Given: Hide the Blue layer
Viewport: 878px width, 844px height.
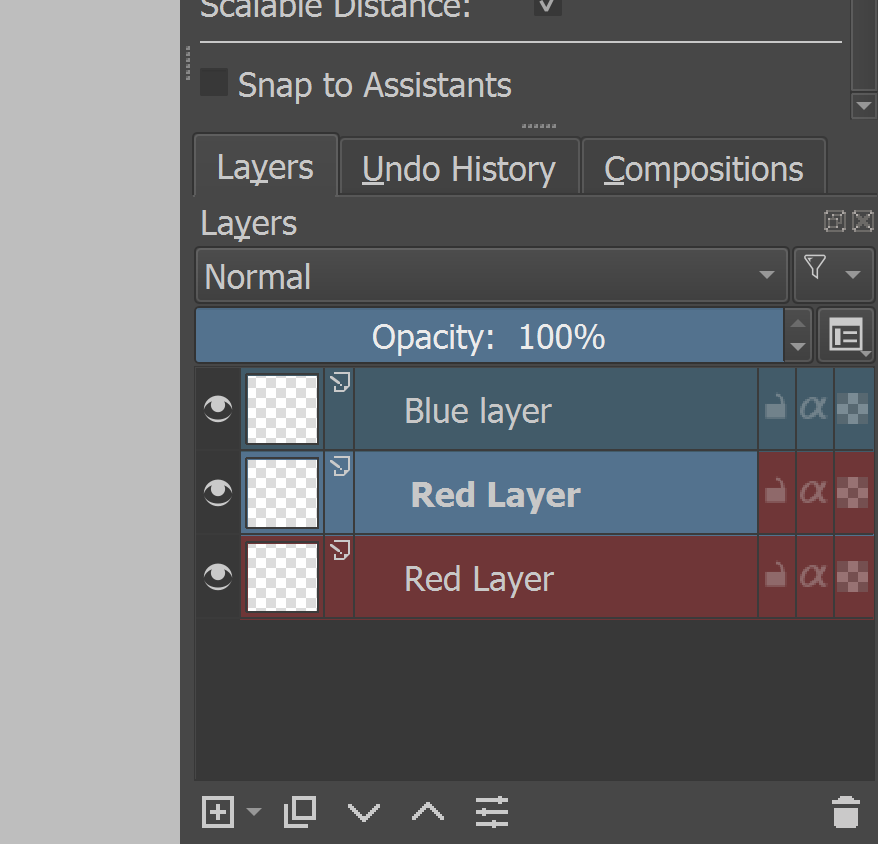Looking at the screenshot, I should click(217, 409).
